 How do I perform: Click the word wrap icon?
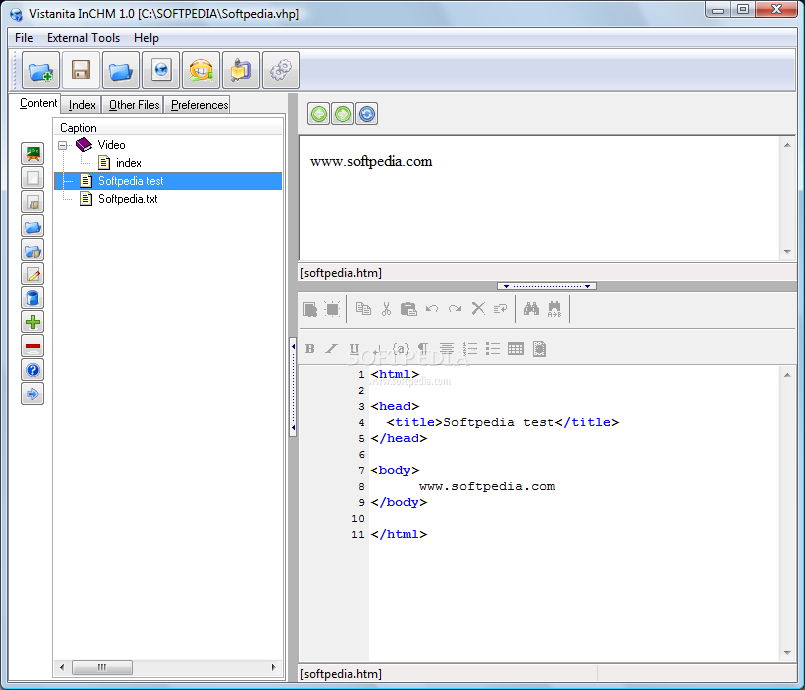(x=500, y=309)
